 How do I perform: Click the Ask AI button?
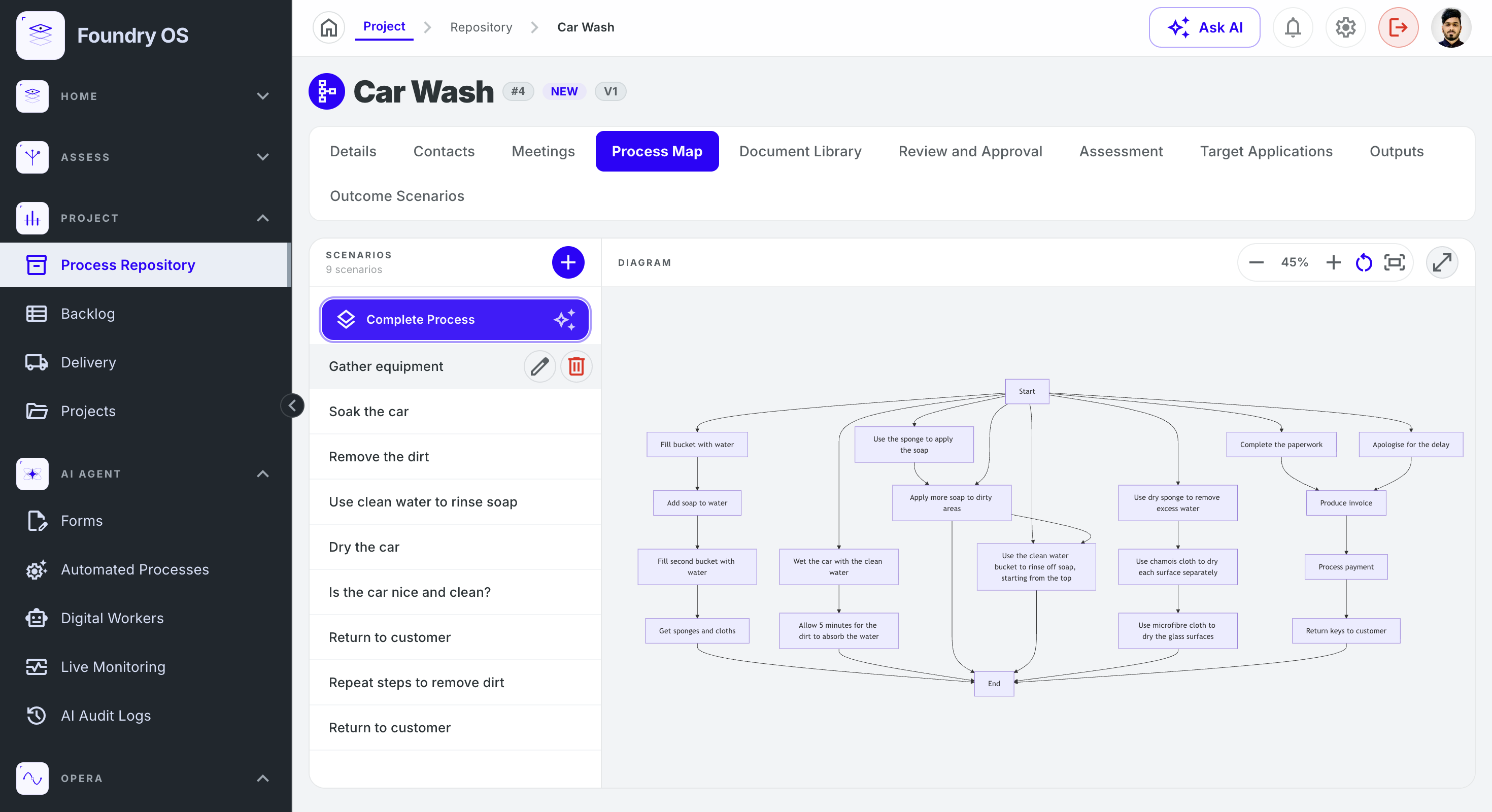click(x=1204, y=27)
